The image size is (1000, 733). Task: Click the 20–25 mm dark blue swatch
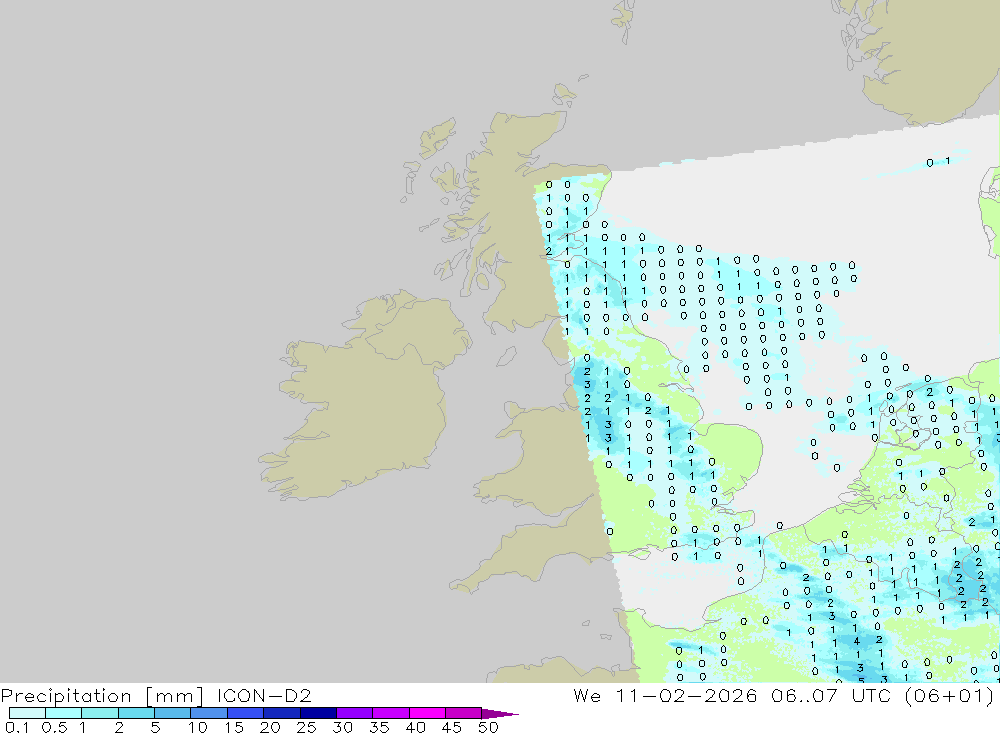tap(282, 713)
